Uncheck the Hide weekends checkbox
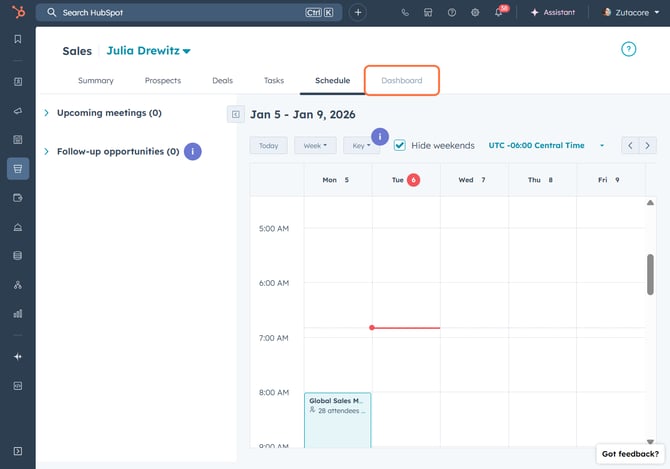This screenshot has width=670, height=469. coord(400,145)
